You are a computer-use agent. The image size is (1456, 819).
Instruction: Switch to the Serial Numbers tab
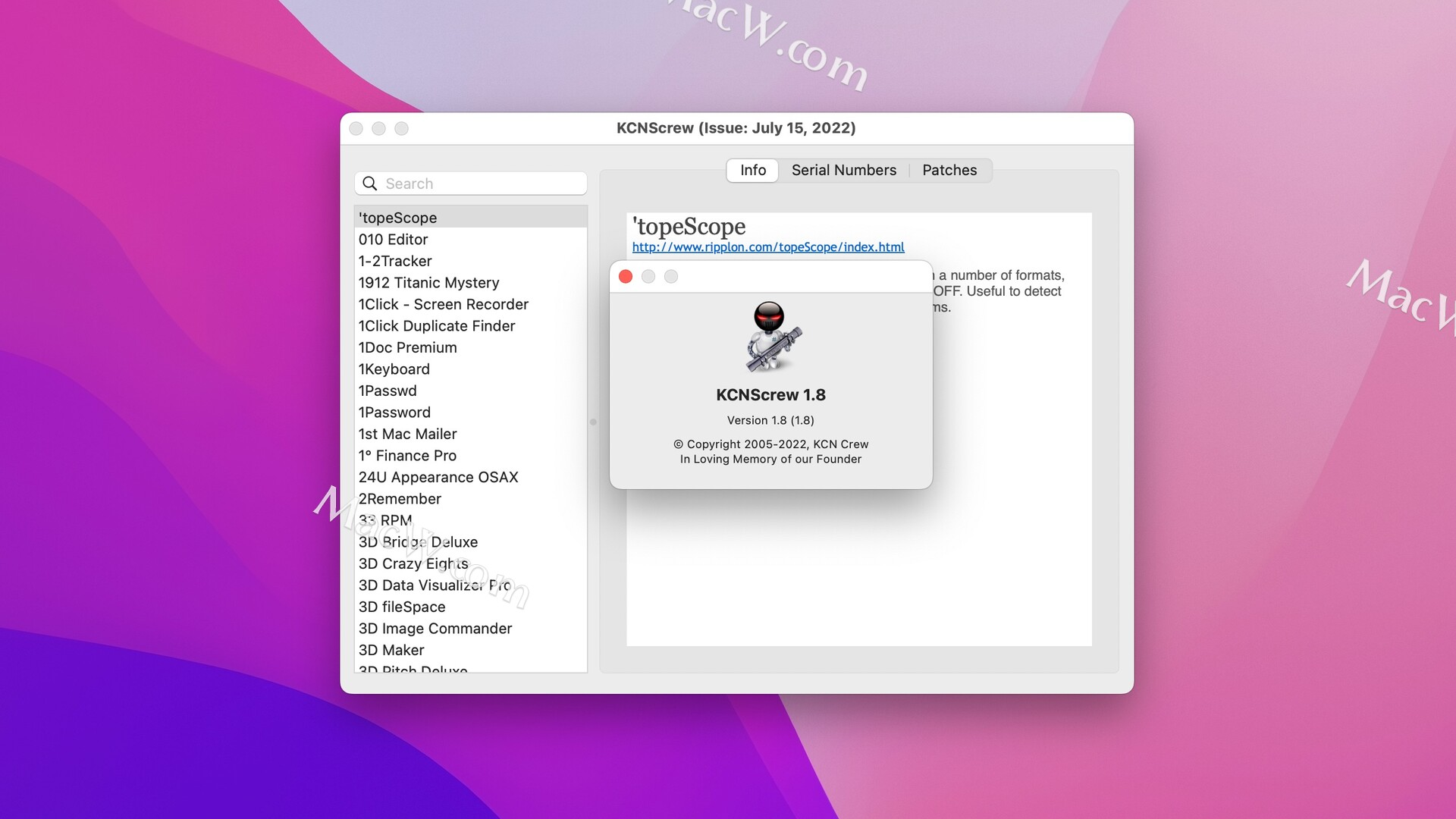843,170
